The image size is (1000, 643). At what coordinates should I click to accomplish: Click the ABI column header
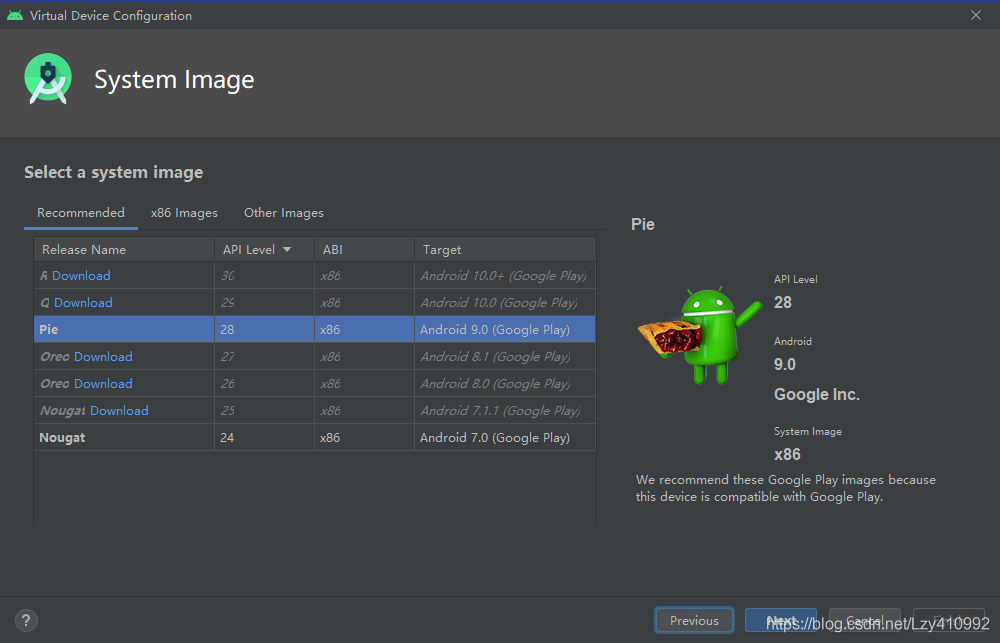click(x=365, y=249)
